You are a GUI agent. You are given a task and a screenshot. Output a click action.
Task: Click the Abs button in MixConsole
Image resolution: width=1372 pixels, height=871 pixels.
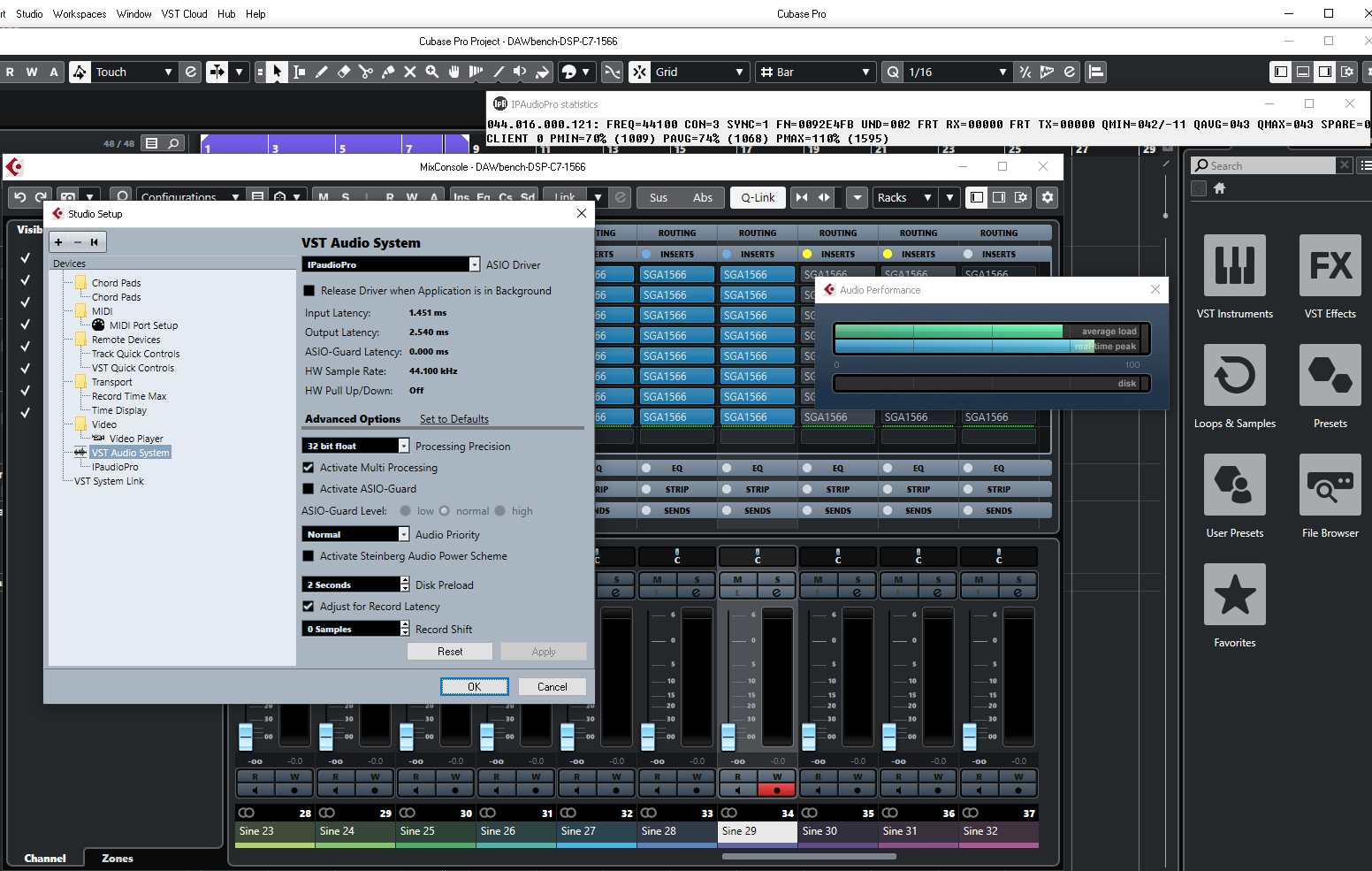[703, 197]
